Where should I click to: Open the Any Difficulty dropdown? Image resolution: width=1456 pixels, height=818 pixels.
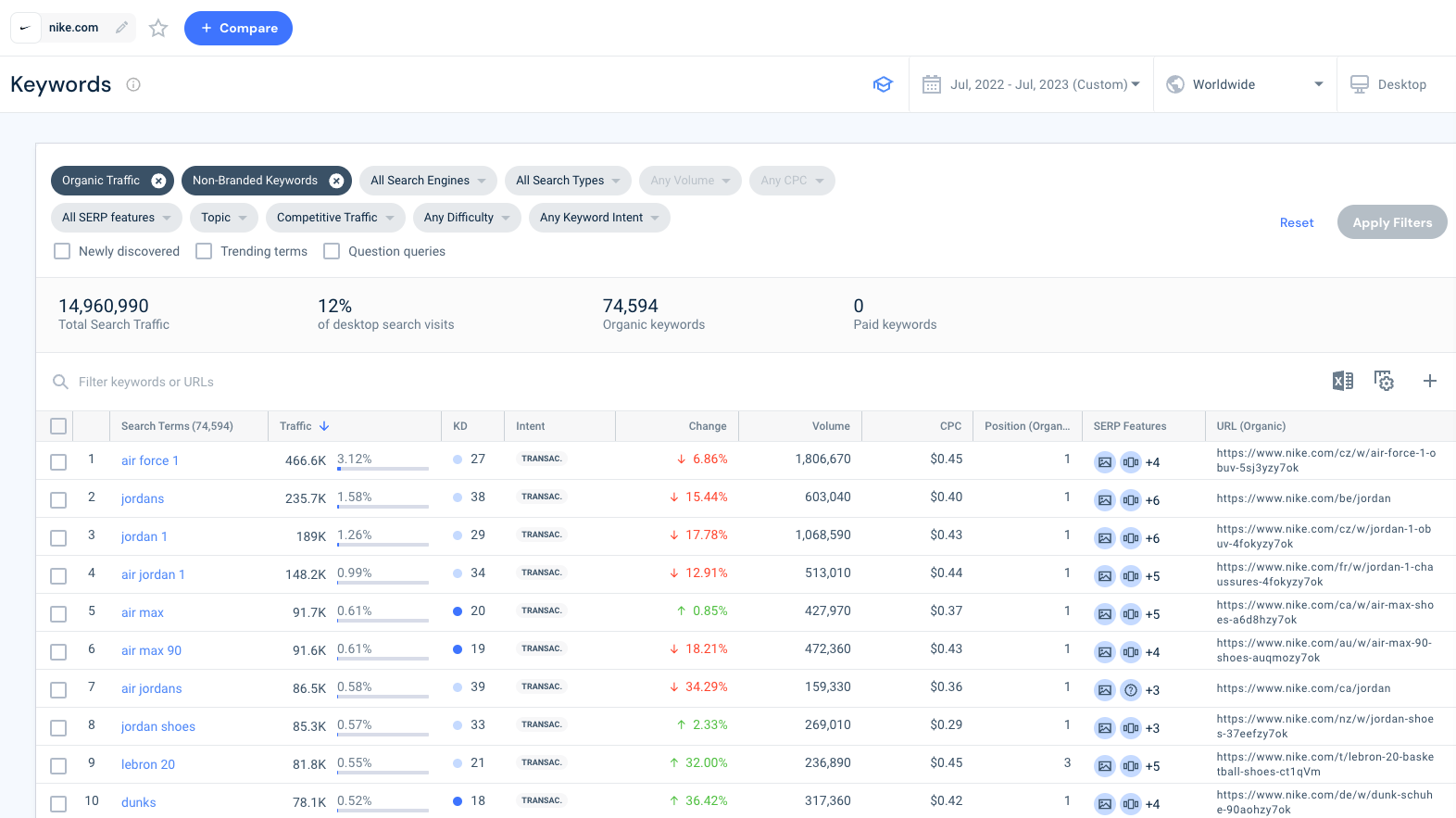467,218
